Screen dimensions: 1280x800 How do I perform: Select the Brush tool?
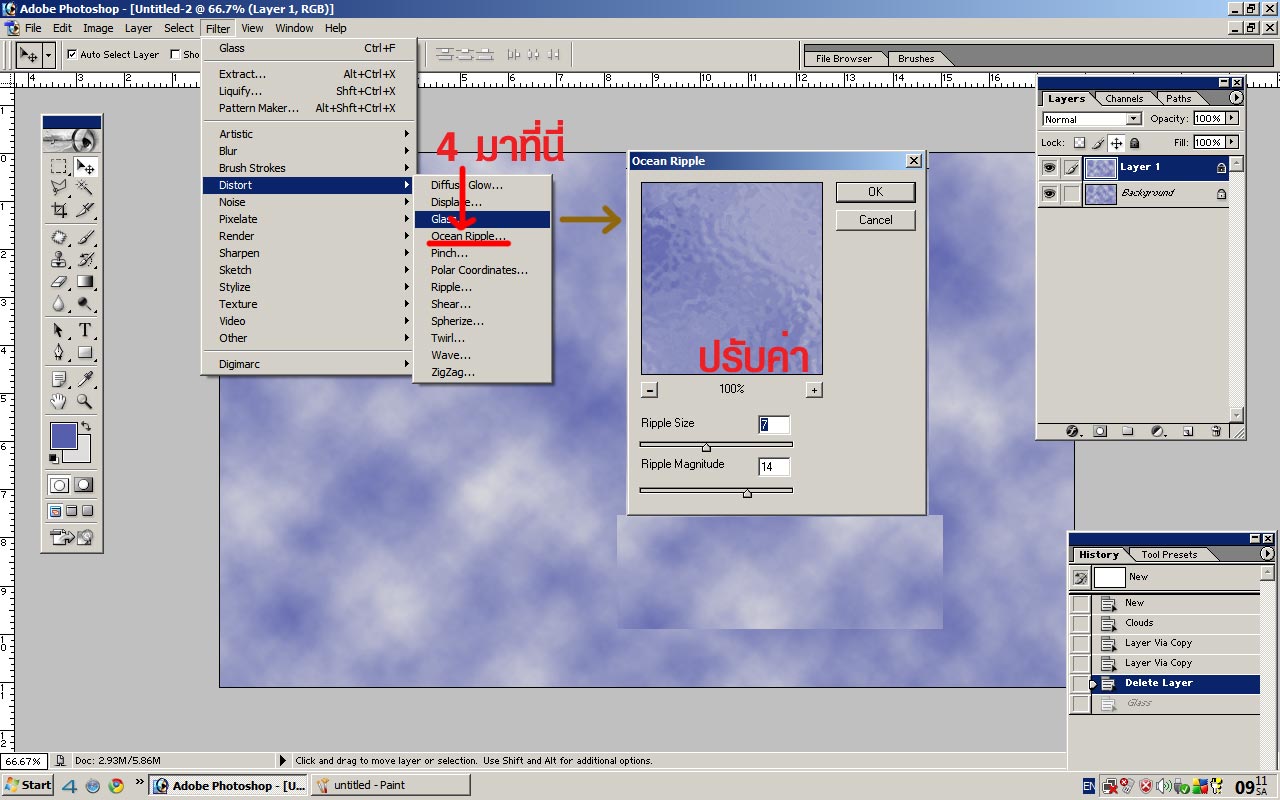pyautogui.click(x=86, y=238)
